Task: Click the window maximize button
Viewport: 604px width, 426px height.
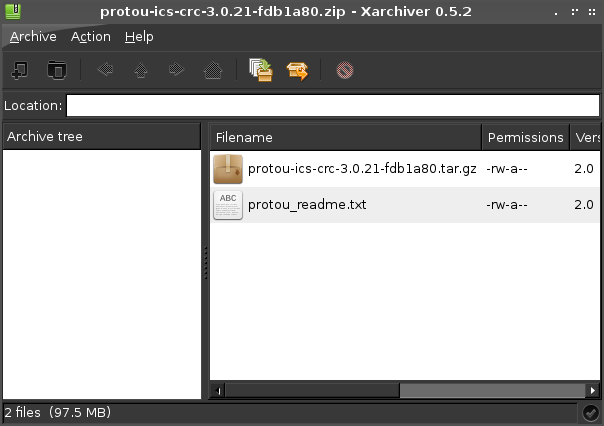Action: tap(574, 12)
